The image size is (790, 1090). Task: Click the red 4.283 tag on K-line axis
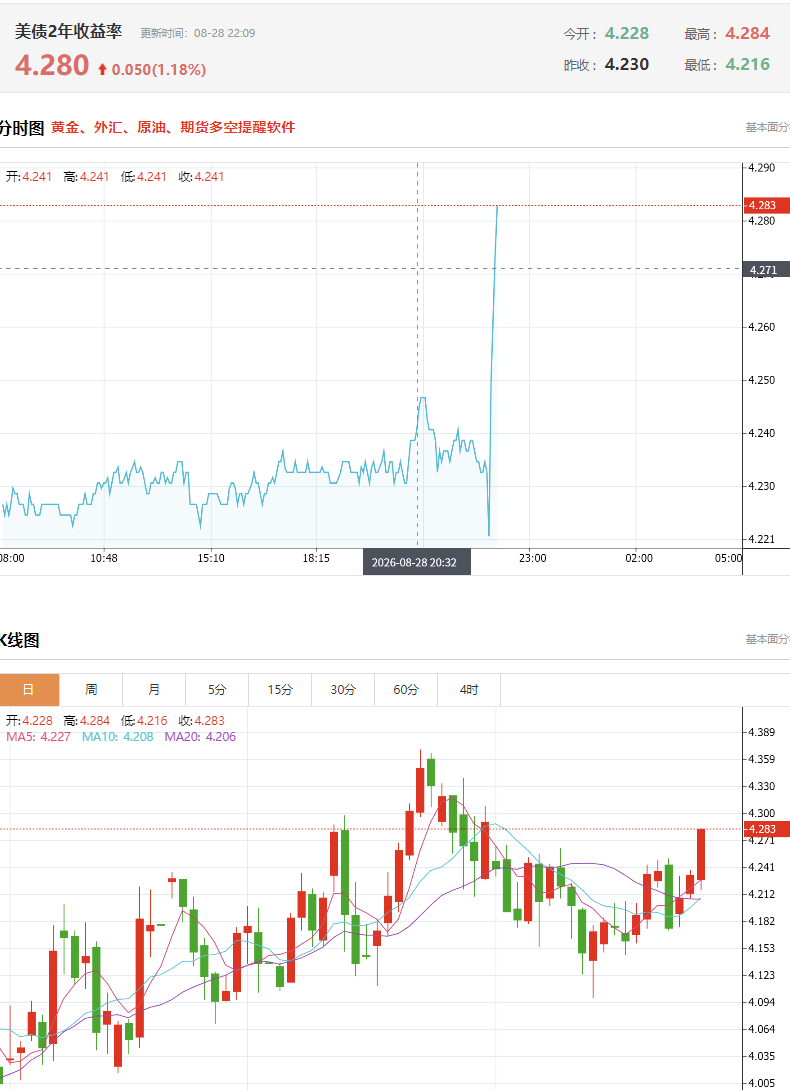pyautogui.click(x=766, y=829)
